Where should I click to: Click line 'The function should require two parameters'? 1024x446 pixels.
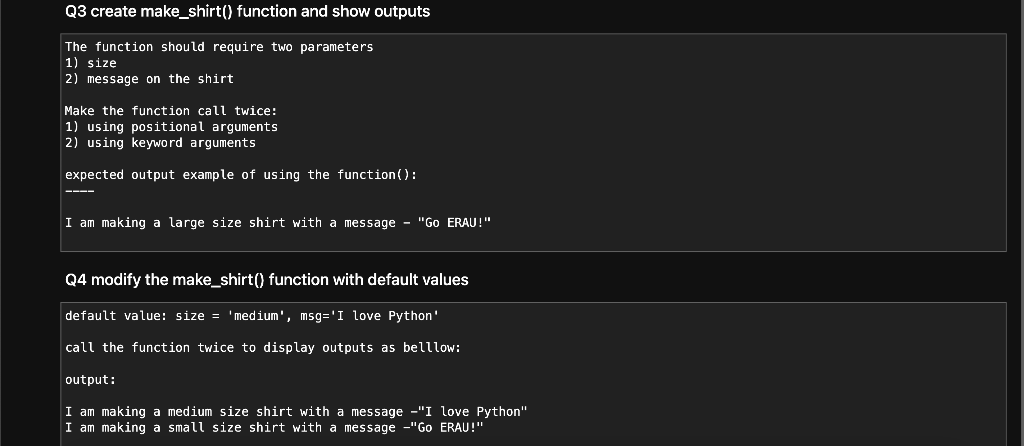point(218,47)
